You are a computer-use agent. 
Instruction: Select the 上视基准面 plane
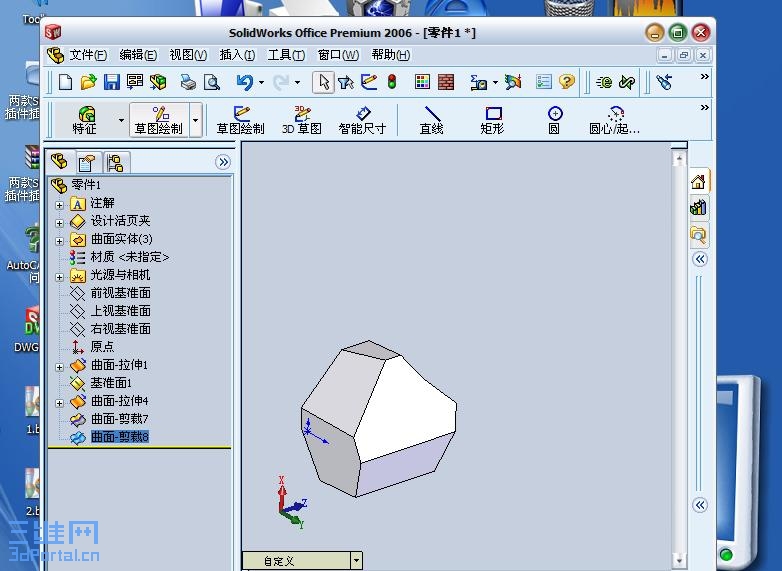pyautogui.click(x=120, y=311)
